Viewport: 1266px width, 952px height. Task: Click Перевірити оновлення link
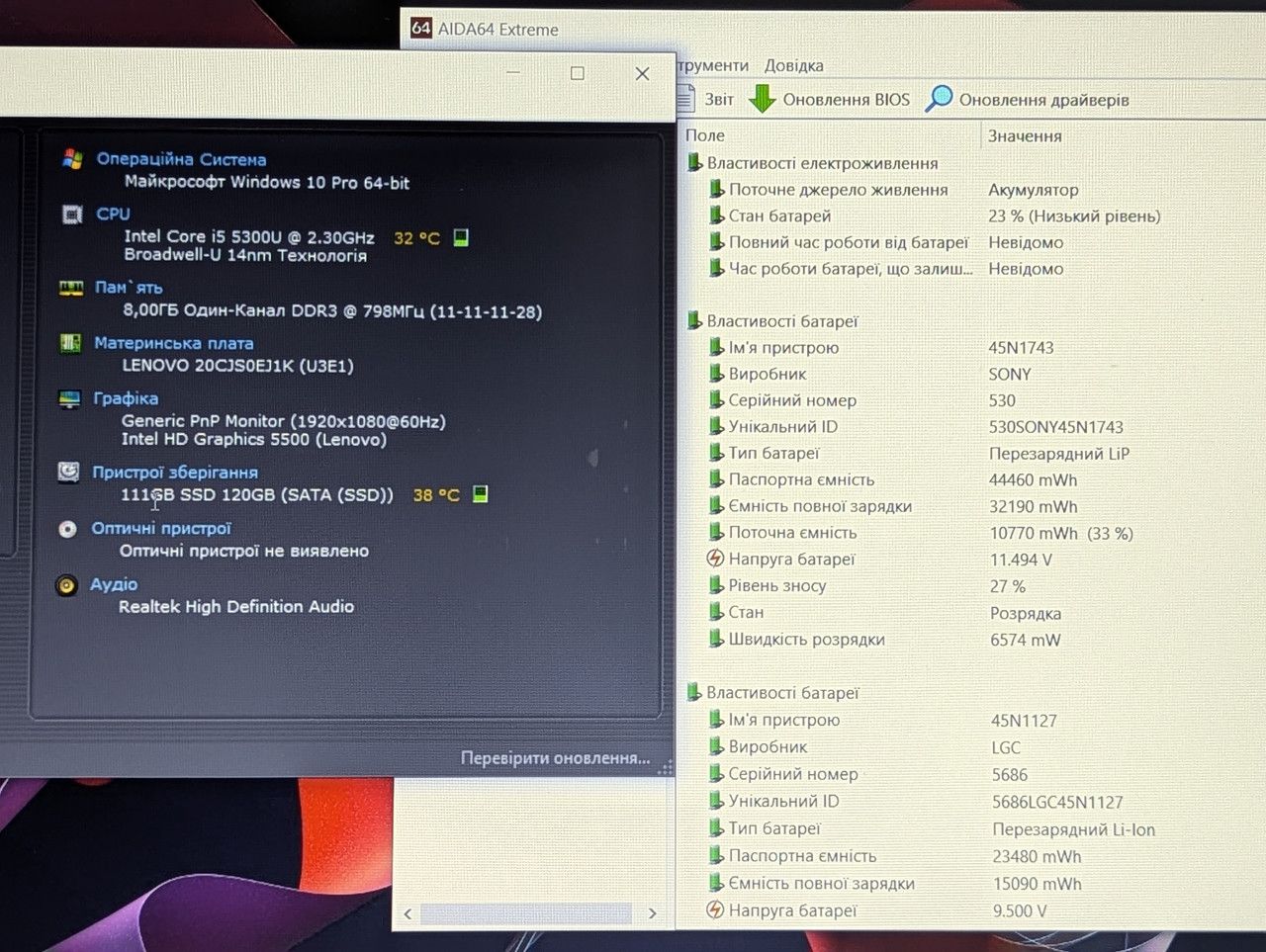coord(555,758)
